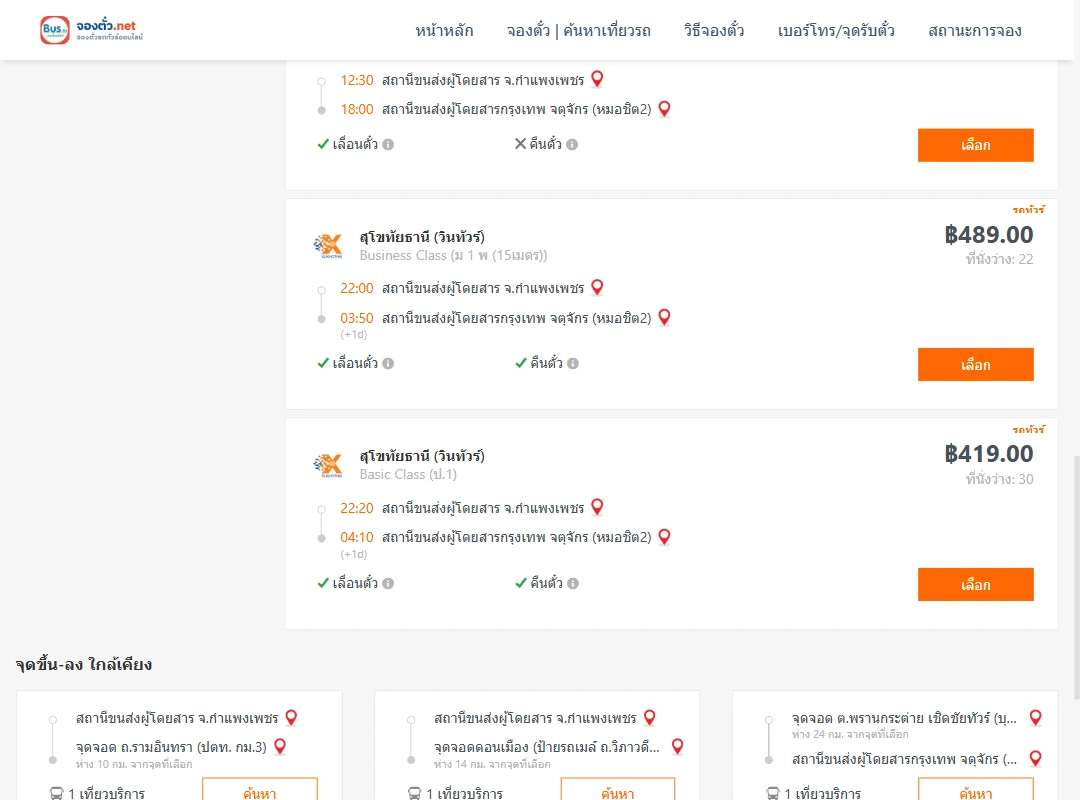Click the page vertical scrollbar
This screenshot has height=800, width=1080.
[1076, 579]
